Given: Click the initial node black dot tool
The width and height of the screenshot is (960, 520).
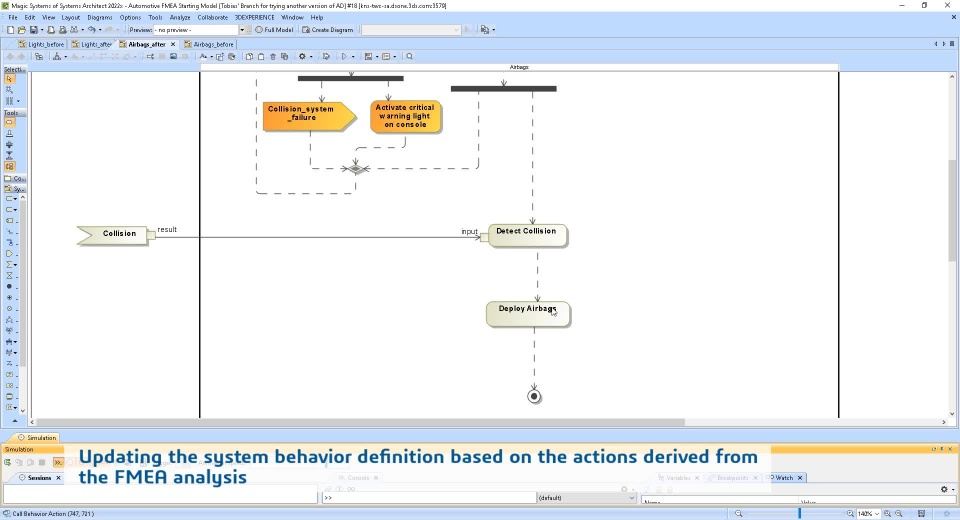Looking at the screenshot, I should (9, 287).
